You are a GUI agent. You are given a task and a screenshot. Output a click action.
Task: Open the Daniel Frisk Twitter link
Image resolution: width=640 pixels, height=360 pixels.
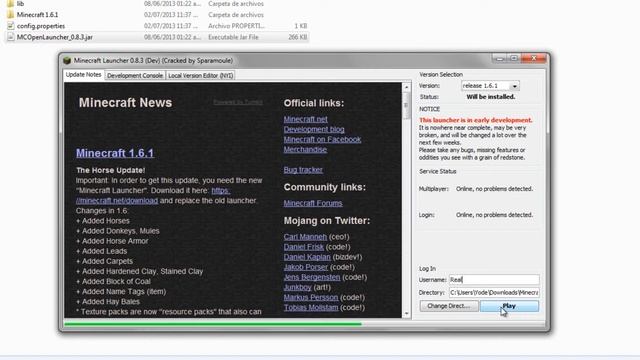coord(304,247)
